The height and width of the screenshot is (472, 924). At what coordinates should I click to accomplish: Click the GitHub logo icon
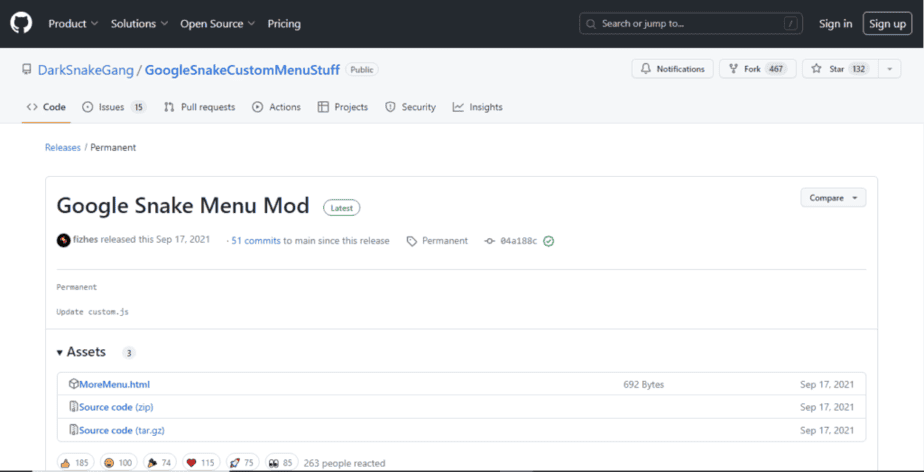(21, 23)
